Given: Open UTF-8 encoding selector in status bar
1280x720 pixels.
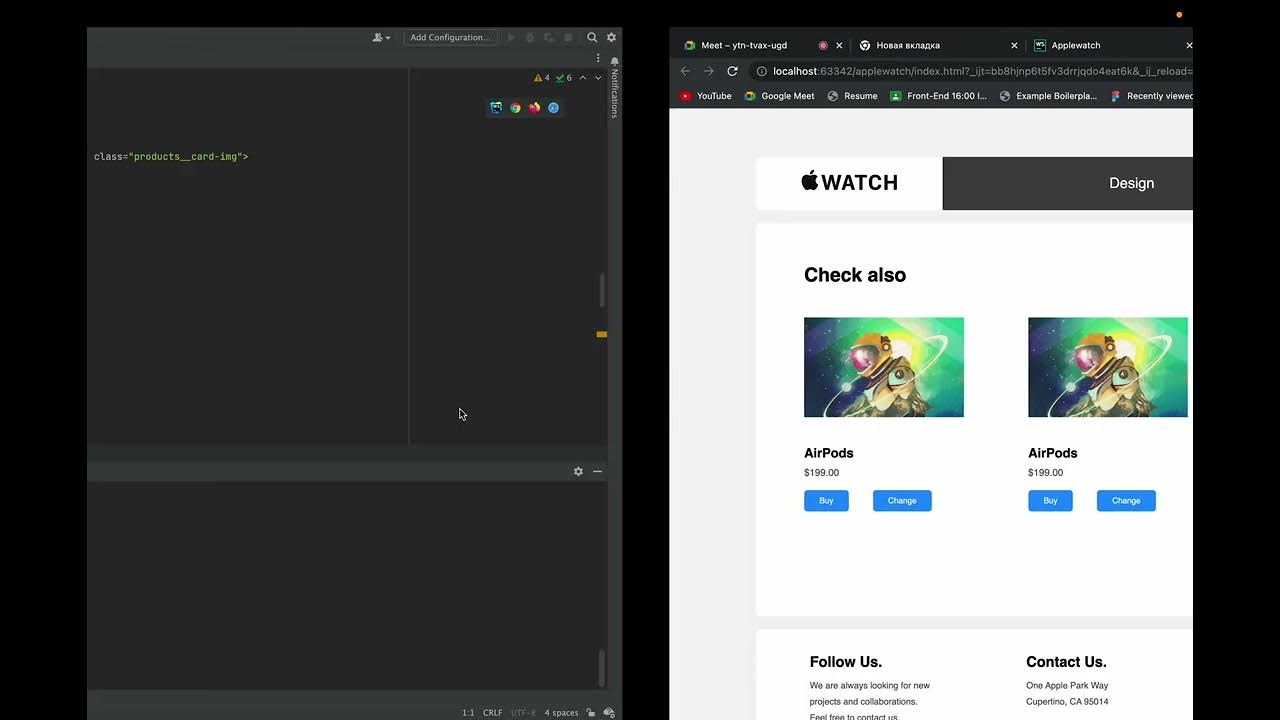Looking at the screenshot, I should tap(523, 713).
